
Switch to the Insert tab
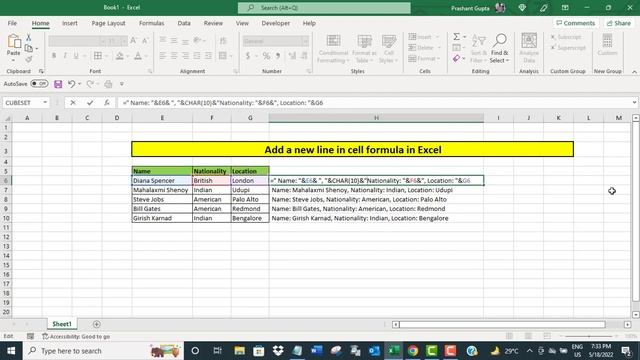tap(70, 23)
